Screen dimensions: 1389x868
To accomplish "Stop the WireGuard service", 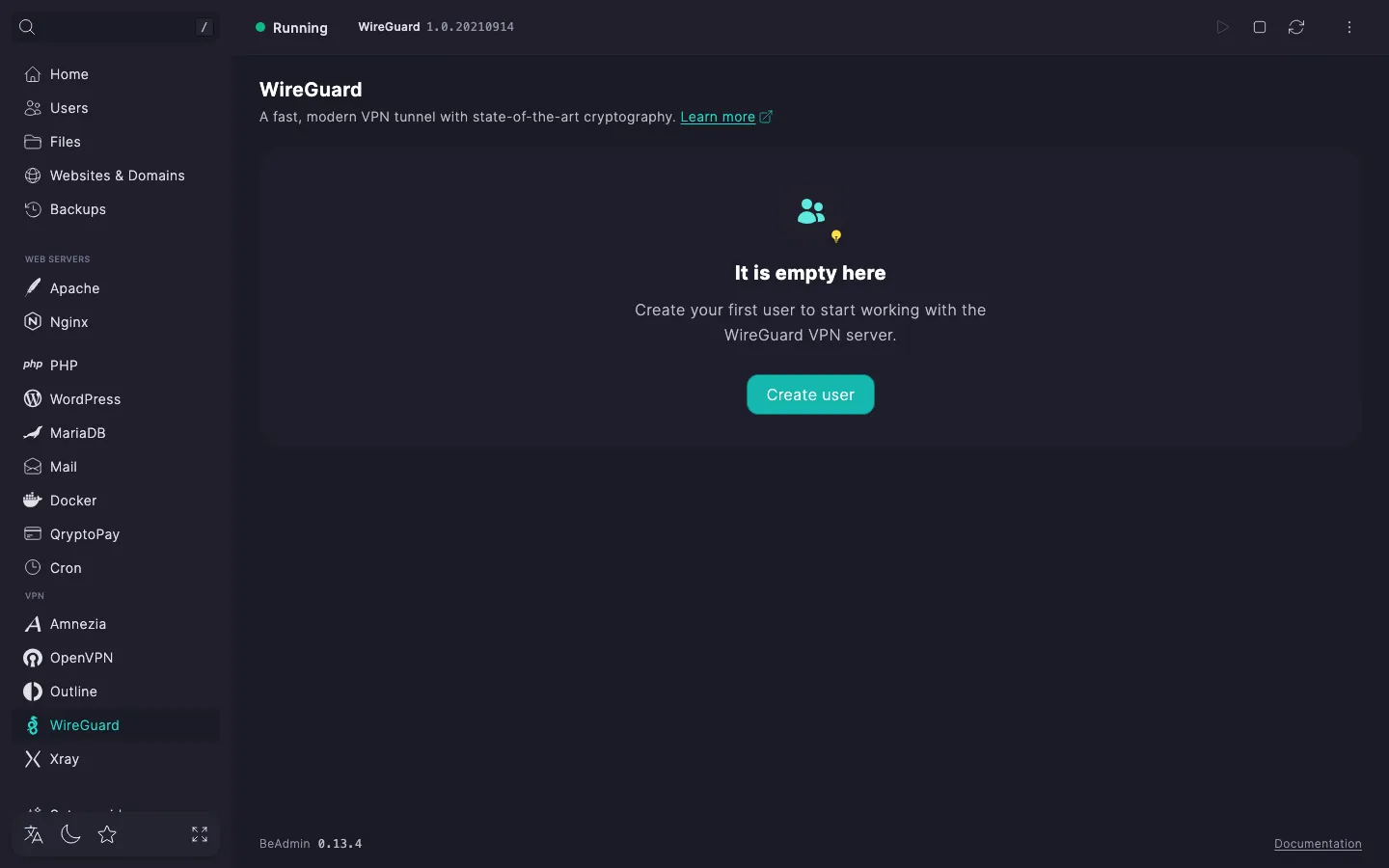I will click(1260, 27).
